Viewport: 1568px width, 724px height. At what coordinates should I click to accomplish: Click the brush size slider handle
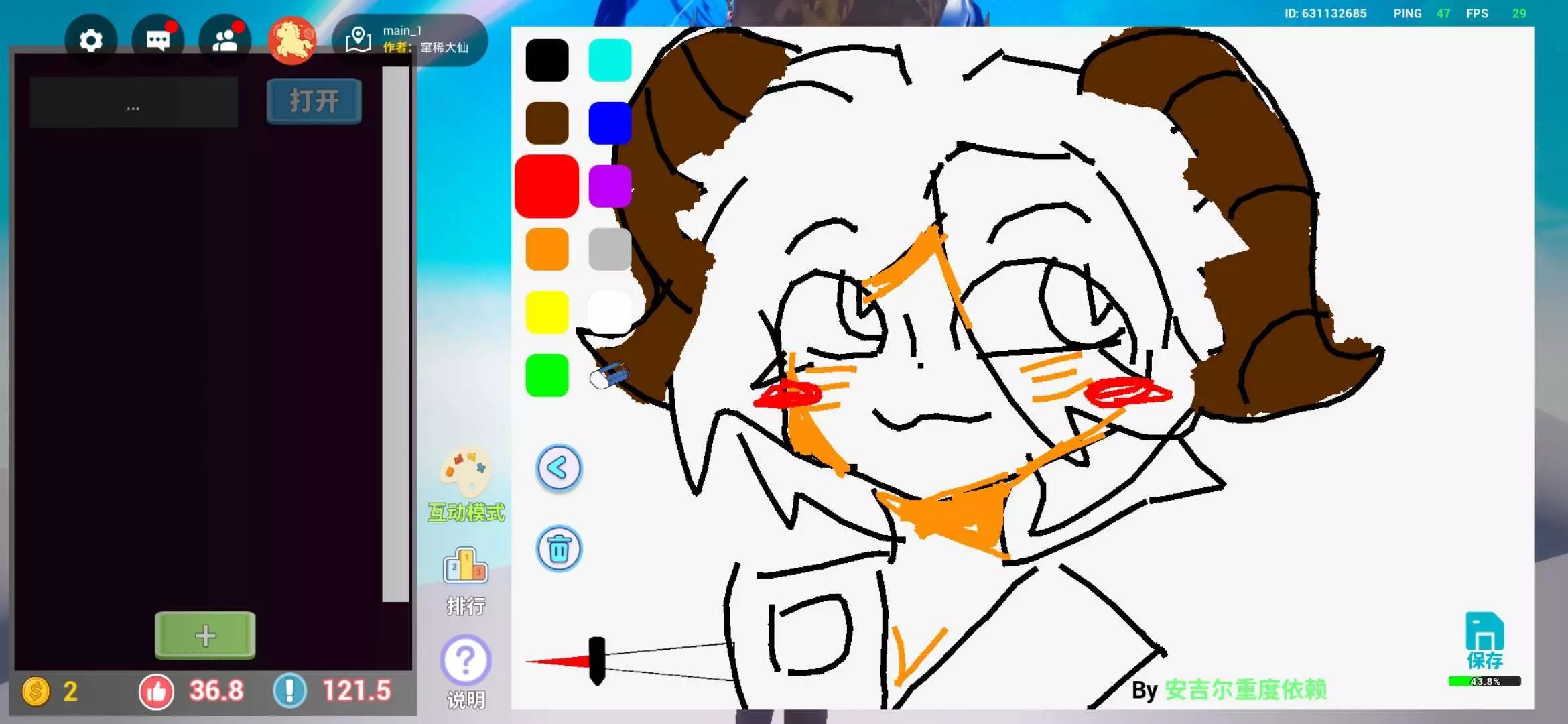click(x=596, y=660)
